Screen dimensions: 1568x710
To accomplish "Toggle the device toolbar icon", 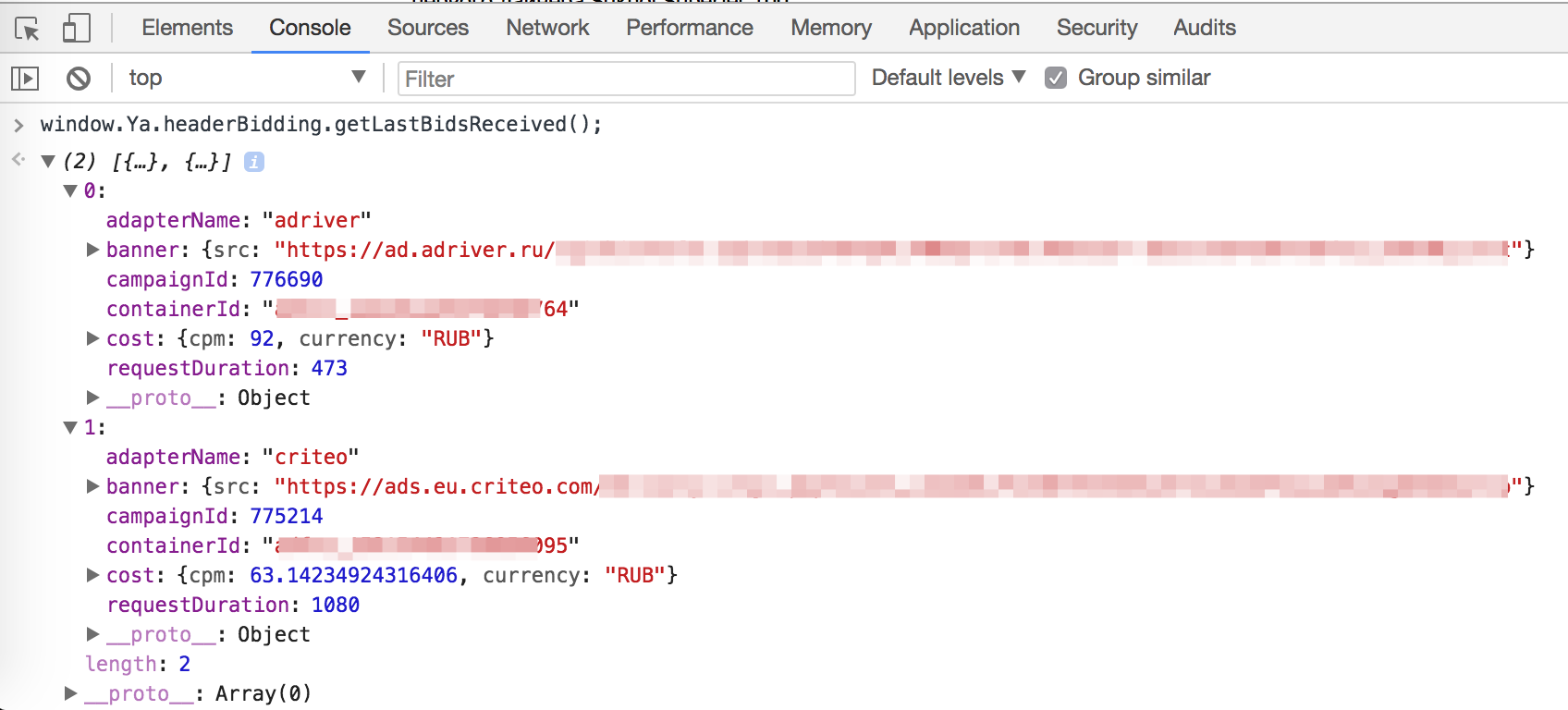I will [76, 29].
